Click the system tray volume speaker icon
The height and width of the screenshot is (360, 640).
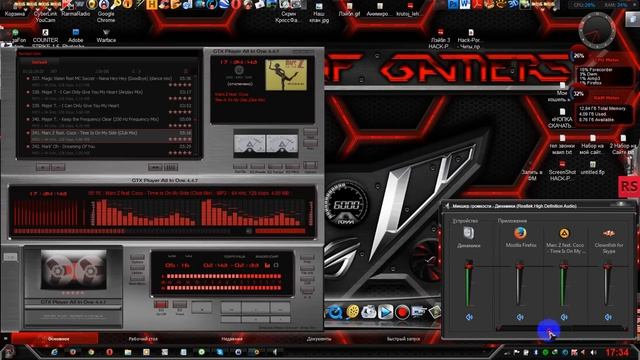click(593, 352)
